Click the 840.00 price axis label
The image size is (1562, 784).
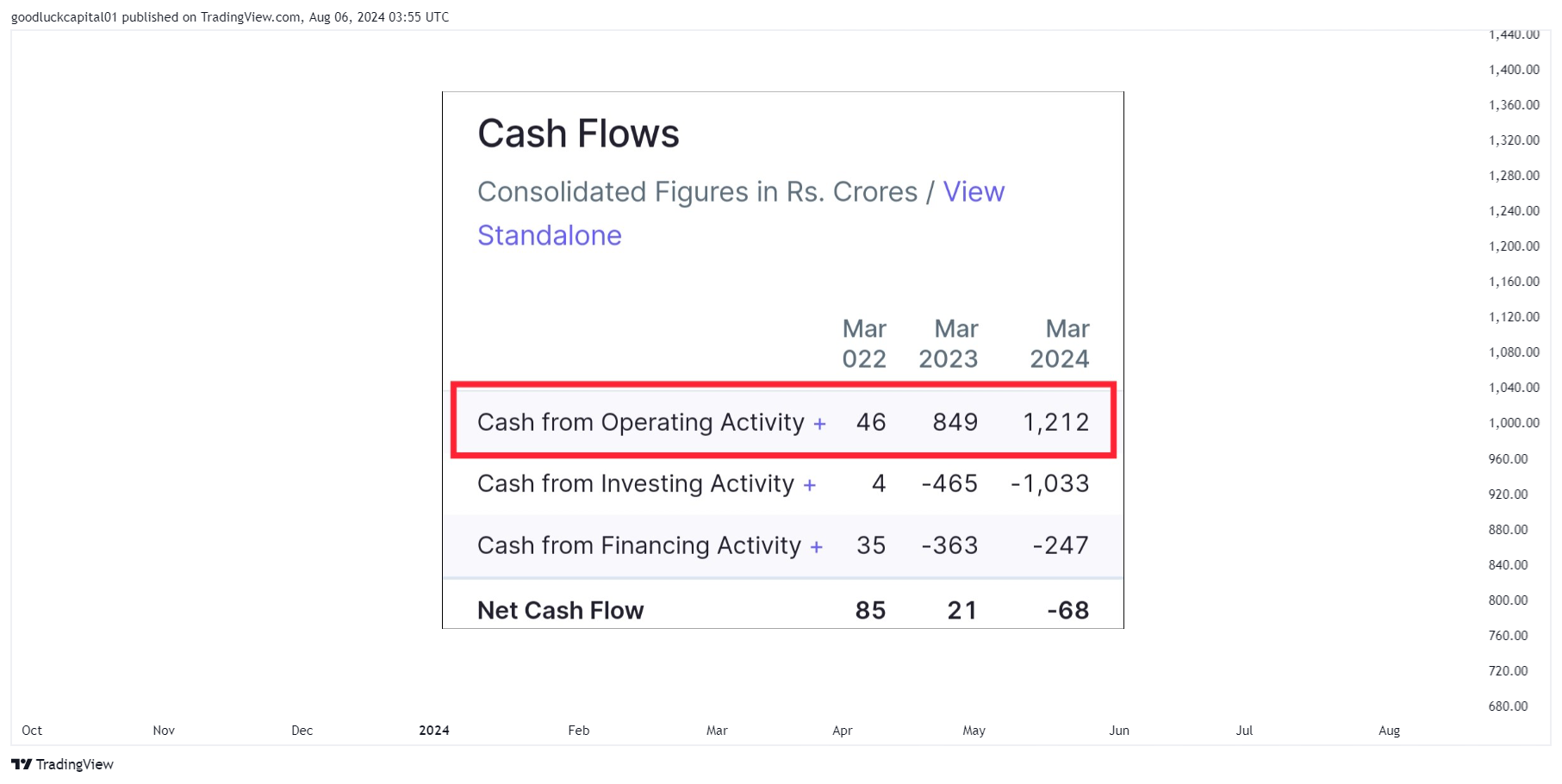pos(1508,565)
